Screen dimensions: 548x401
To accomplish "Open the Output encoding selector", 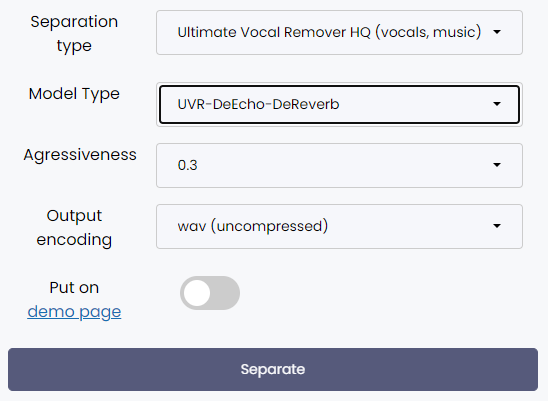I will pos(339,227).
